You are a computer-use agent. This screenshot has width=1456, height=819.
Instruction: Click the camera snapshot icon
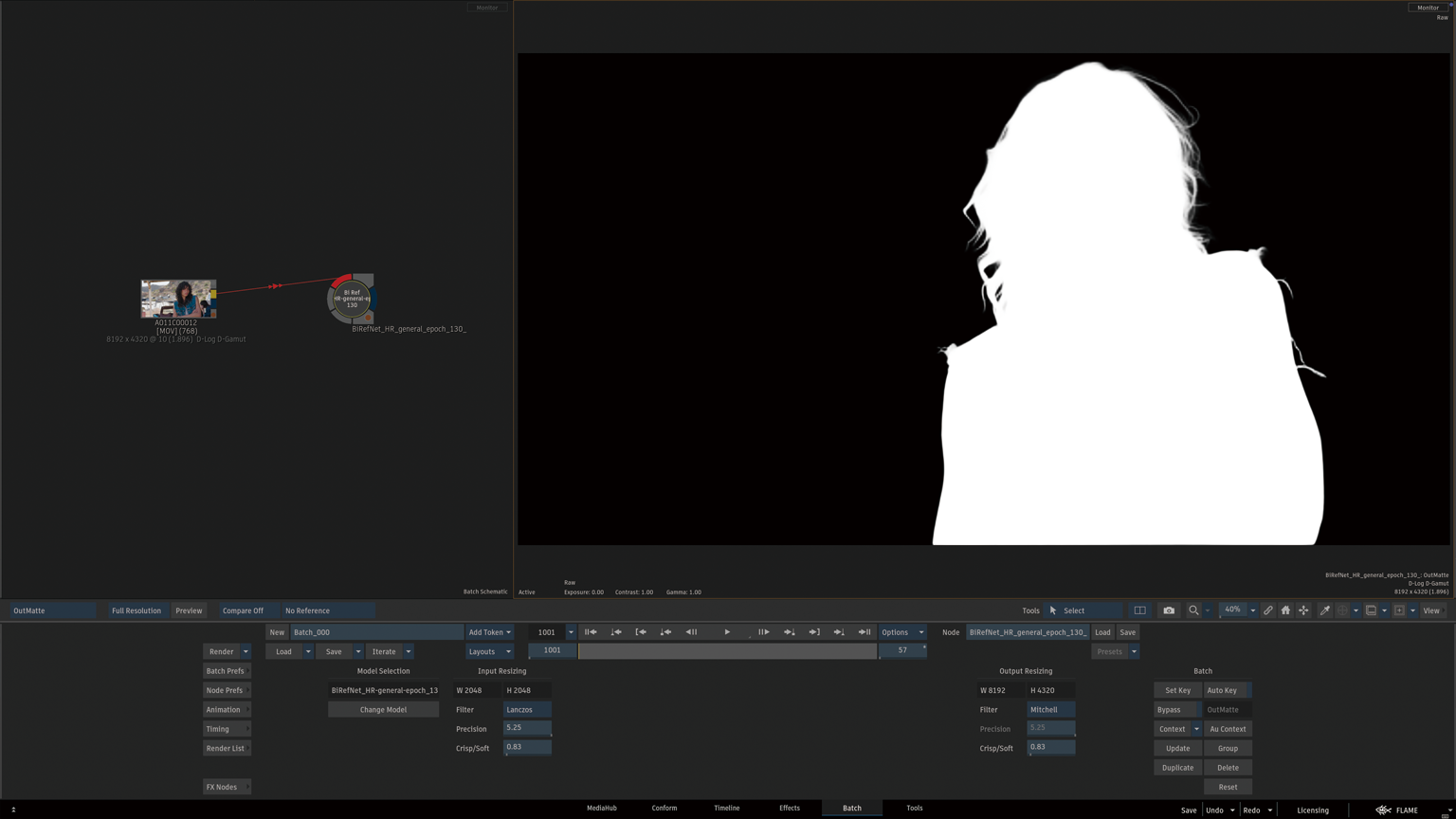click(1169, 610)
